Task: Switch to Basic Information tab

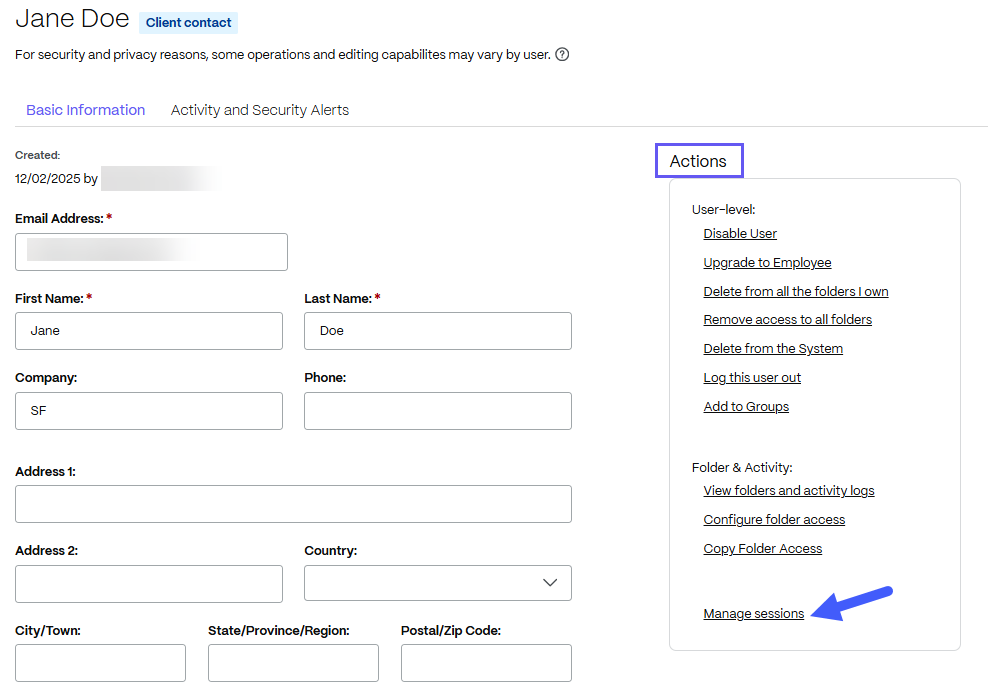Action: point(85,110)
